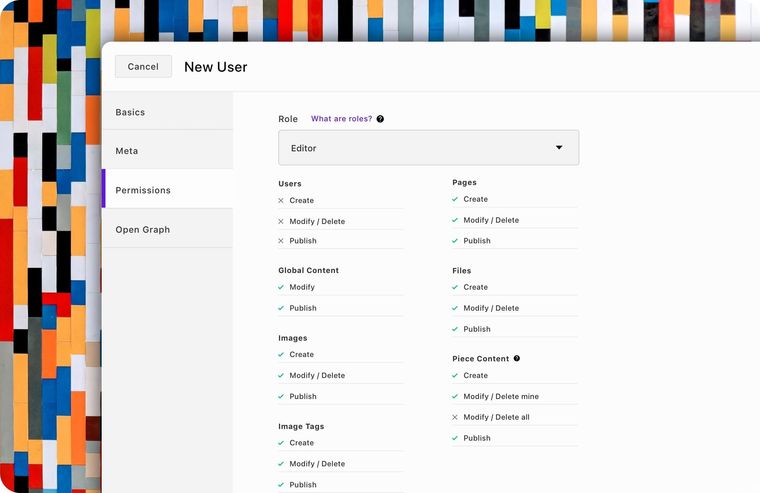The image size is (760, 493).
Task: Click the checkmark for Images Create
Action: [x=281, y=354]
